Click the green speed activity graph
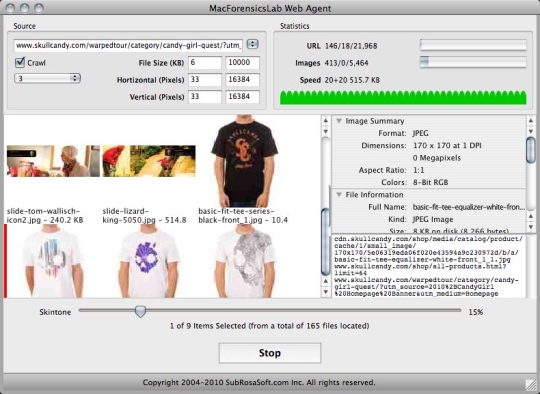The image size is (540, 394). point(403,97)
